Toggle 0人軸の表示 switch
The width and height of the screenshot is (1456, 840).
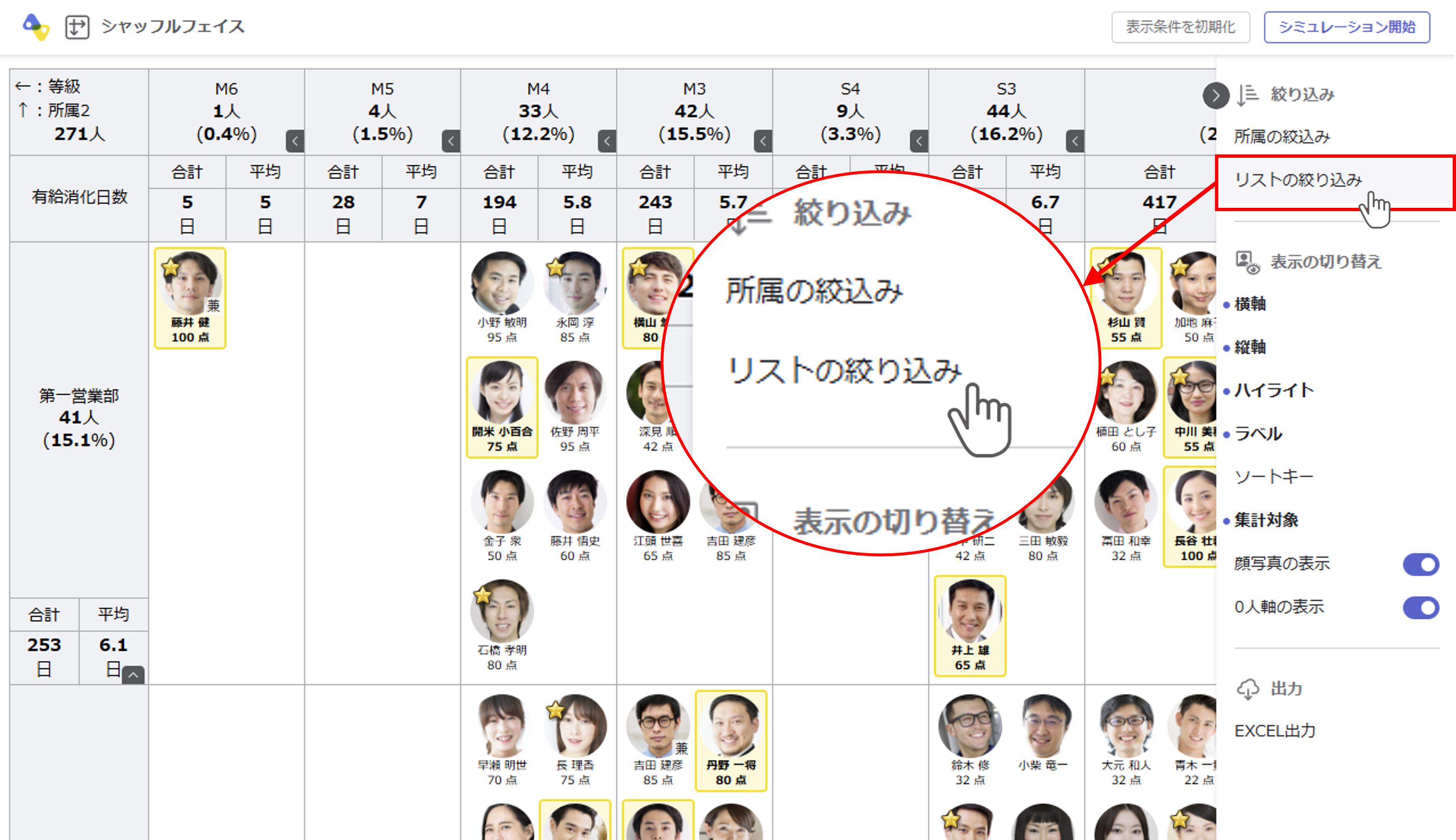coord(1421,607)
